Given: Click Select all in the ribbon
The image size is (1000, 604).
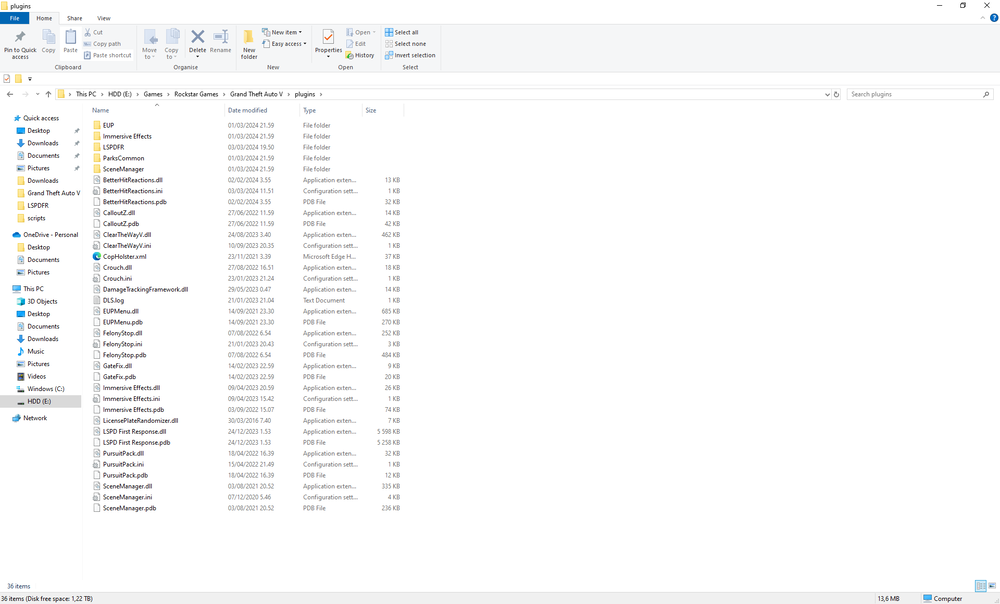Looking at the screenshot, I should (403, 31).
